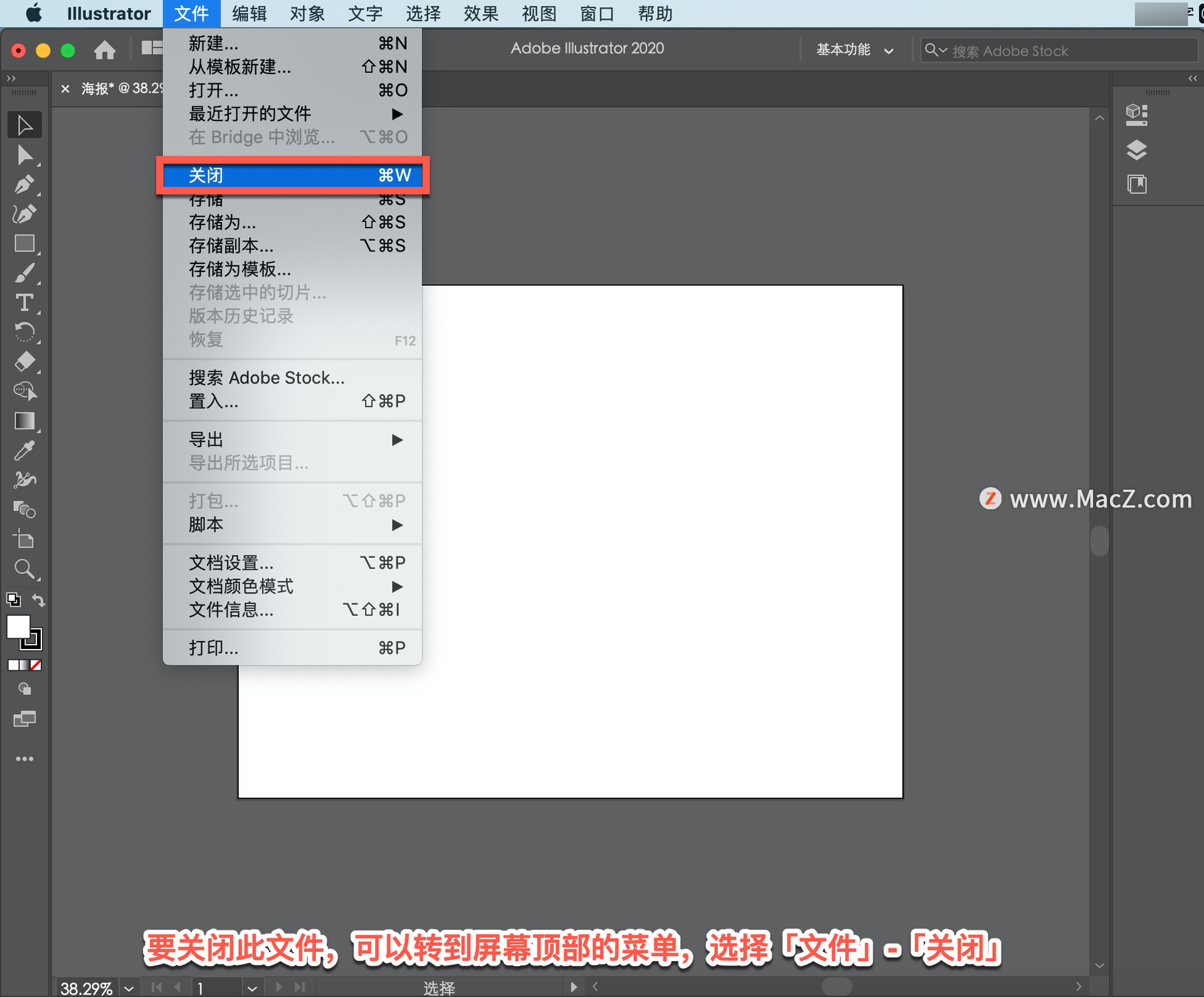1204x997 pixels.
Task: Select the Eyedropper tool
Action: point(24,450)
